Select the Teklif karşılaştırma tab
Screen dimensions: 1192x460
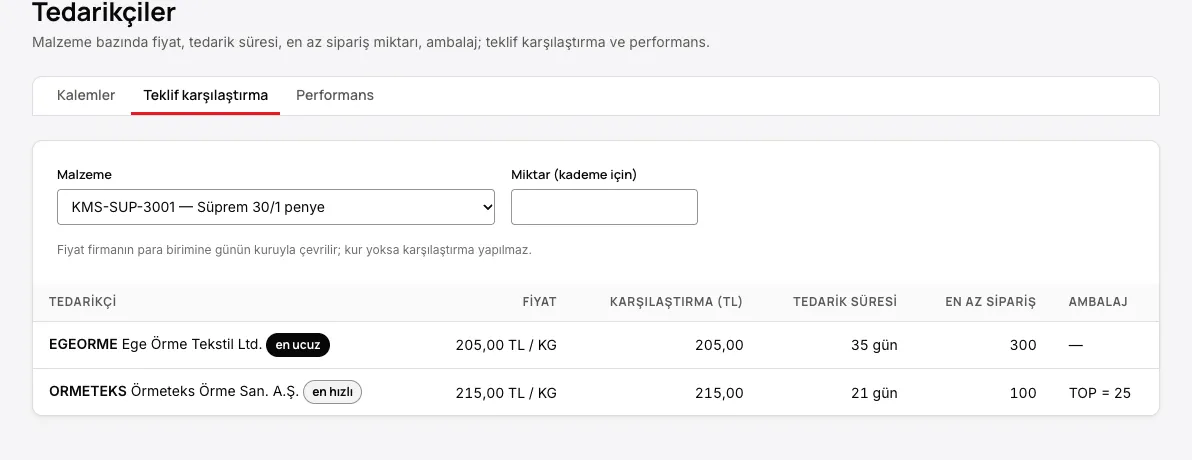(205, 96)
